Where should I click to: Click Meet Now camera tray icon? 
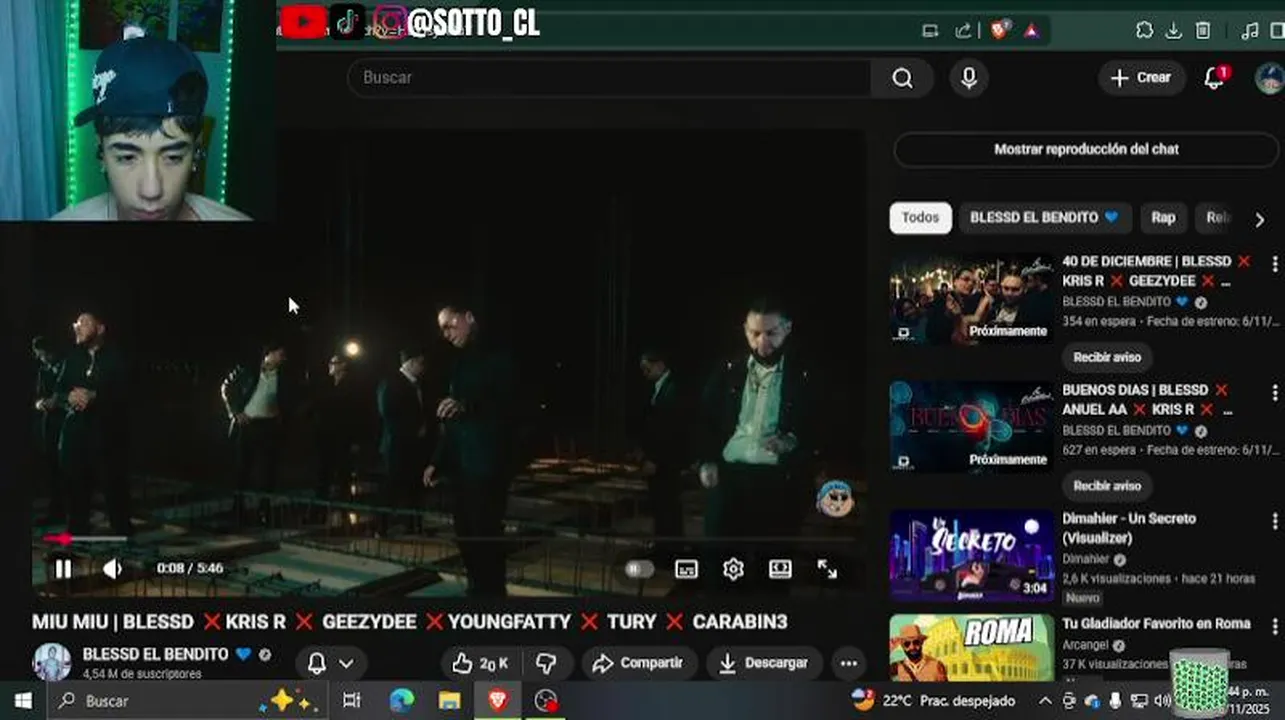tap(1069, 701)
